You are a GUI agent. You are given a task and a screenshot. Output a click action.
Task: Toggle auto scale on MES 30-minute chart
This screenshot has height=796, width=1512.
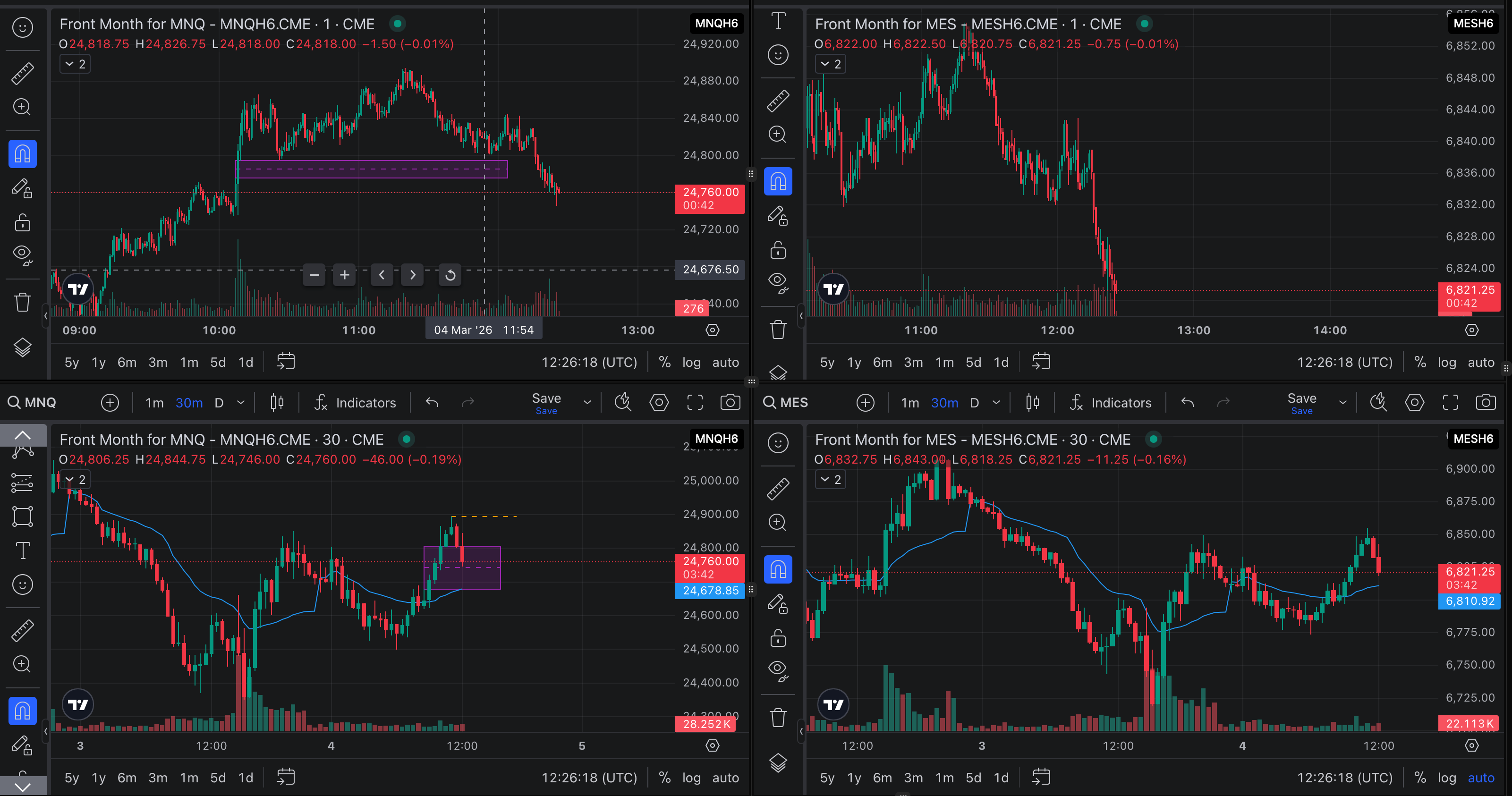pos(1481,777)
